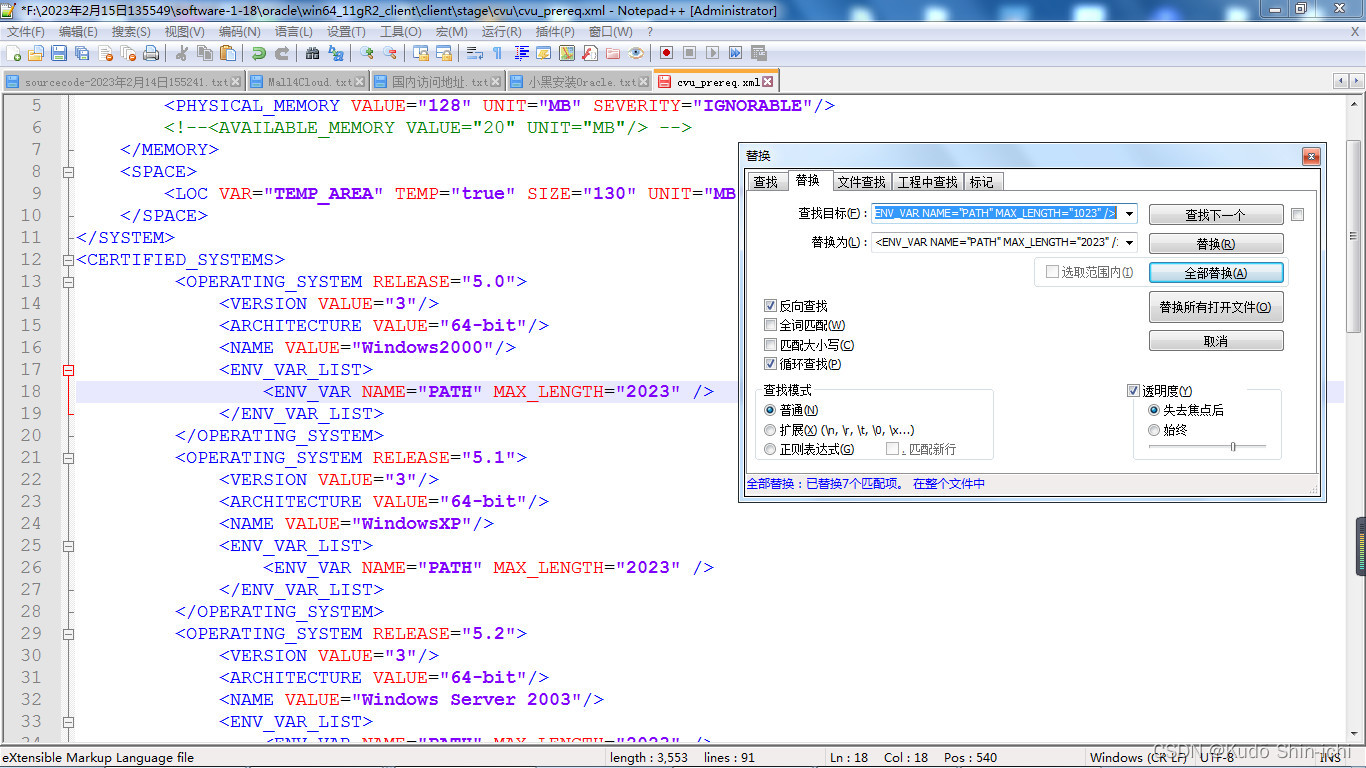This screenshot has width=1366, height=768.
Task: Click the 替换(R) button
Action: [1216, 244]
